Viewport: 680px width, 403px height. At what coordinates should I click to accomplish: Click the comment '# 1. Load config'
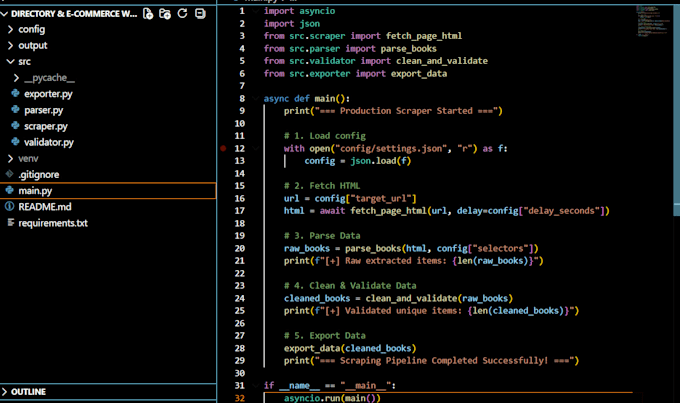point(324,136)
